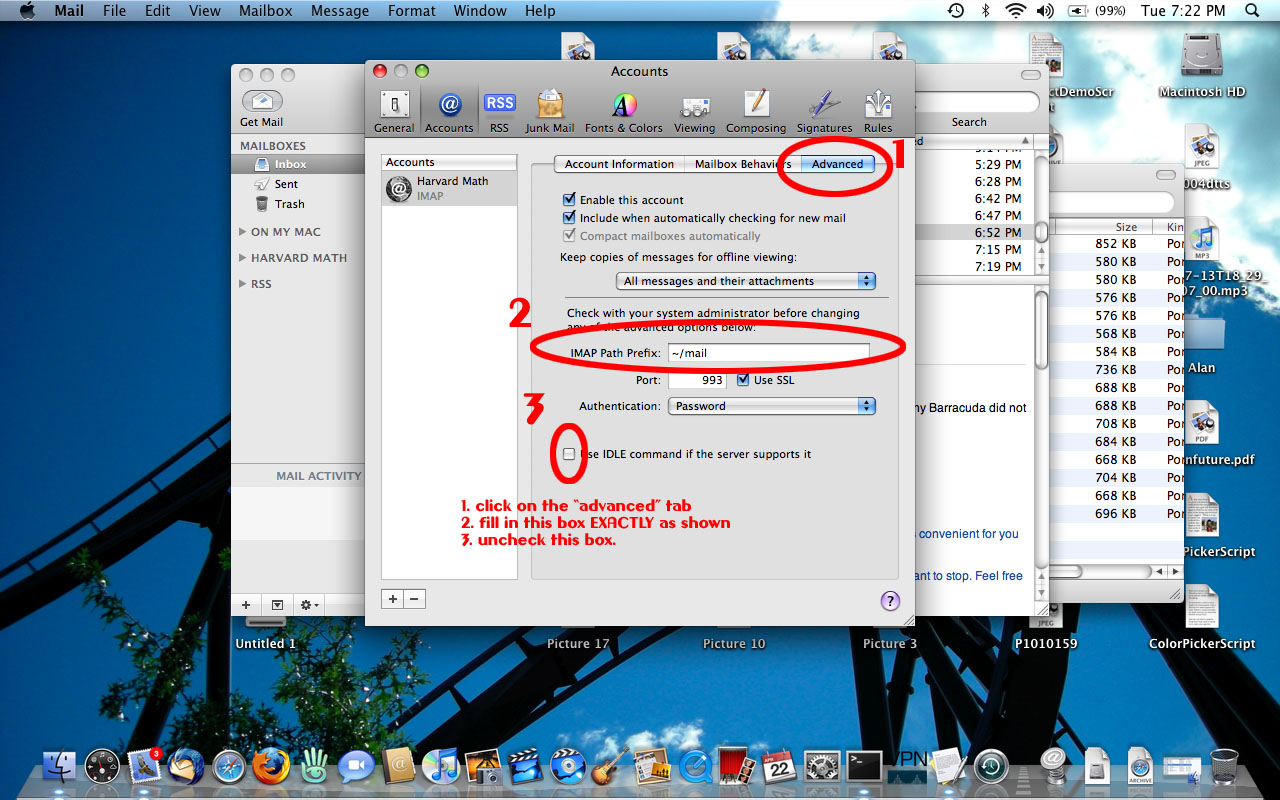Click the add account plus button
Viewport: 1280px width, 800px height.
pyautogui.click(x=393, y=599)
